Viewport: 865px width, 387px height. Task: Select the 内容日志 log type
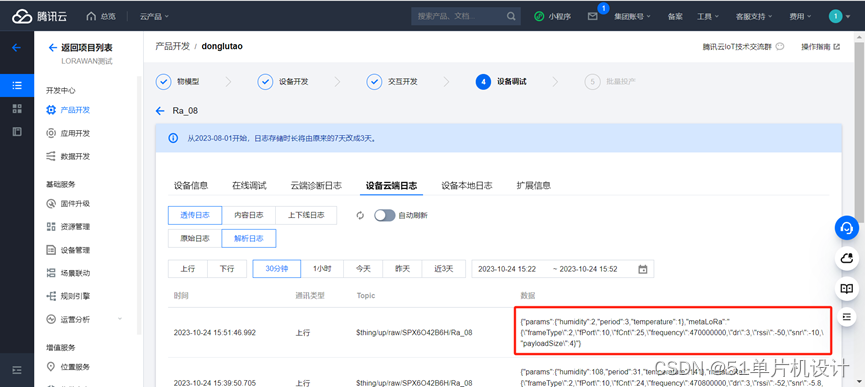click(248, 216)
